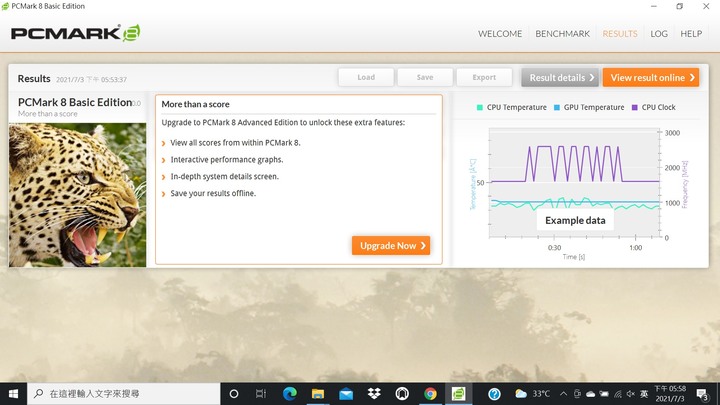The image size is (720, 405).
Task: Open the round headset app on taskbar
Action: (x=402, y=394)
